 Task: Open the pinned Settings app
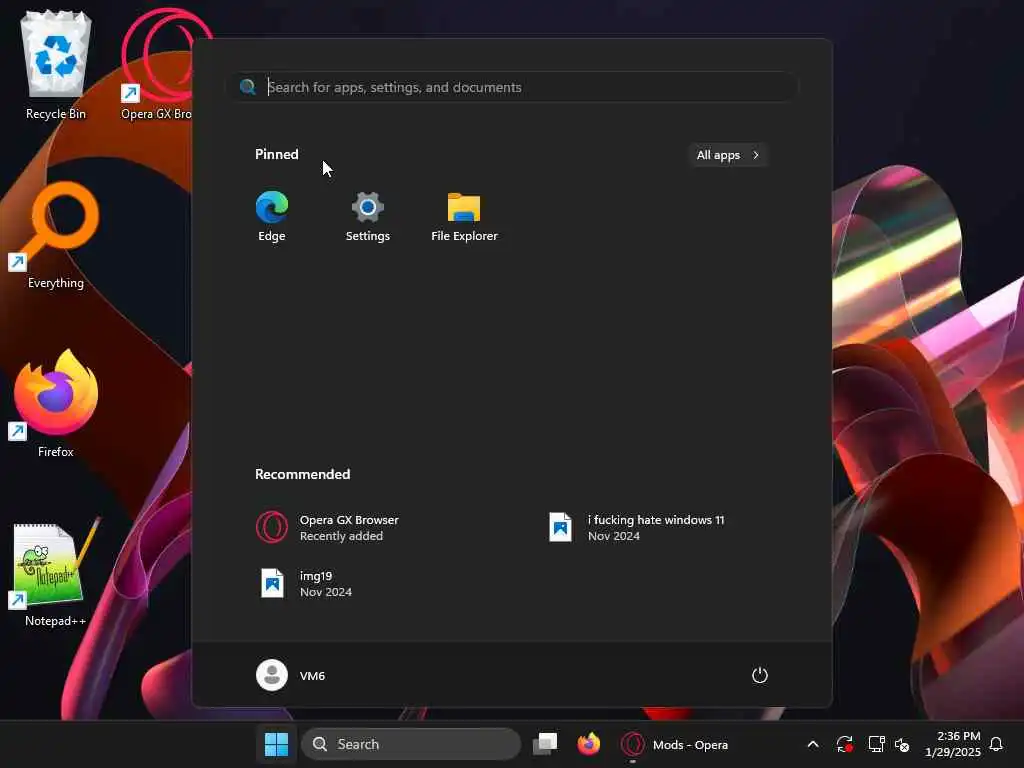click(368, 216)
